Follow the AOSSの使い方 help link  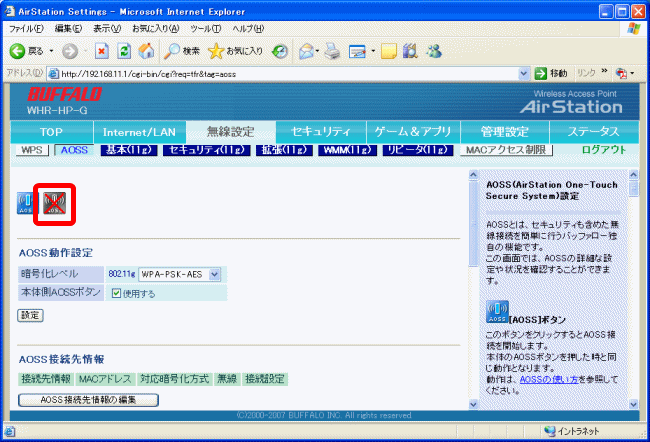tap(549, 379)
